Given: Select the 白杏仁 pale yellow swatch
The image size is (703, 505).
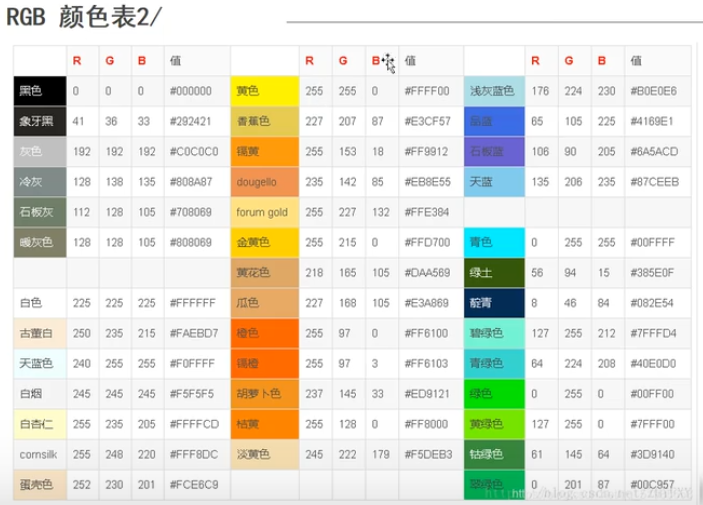Looking at the screenshot, I should 40,424.
